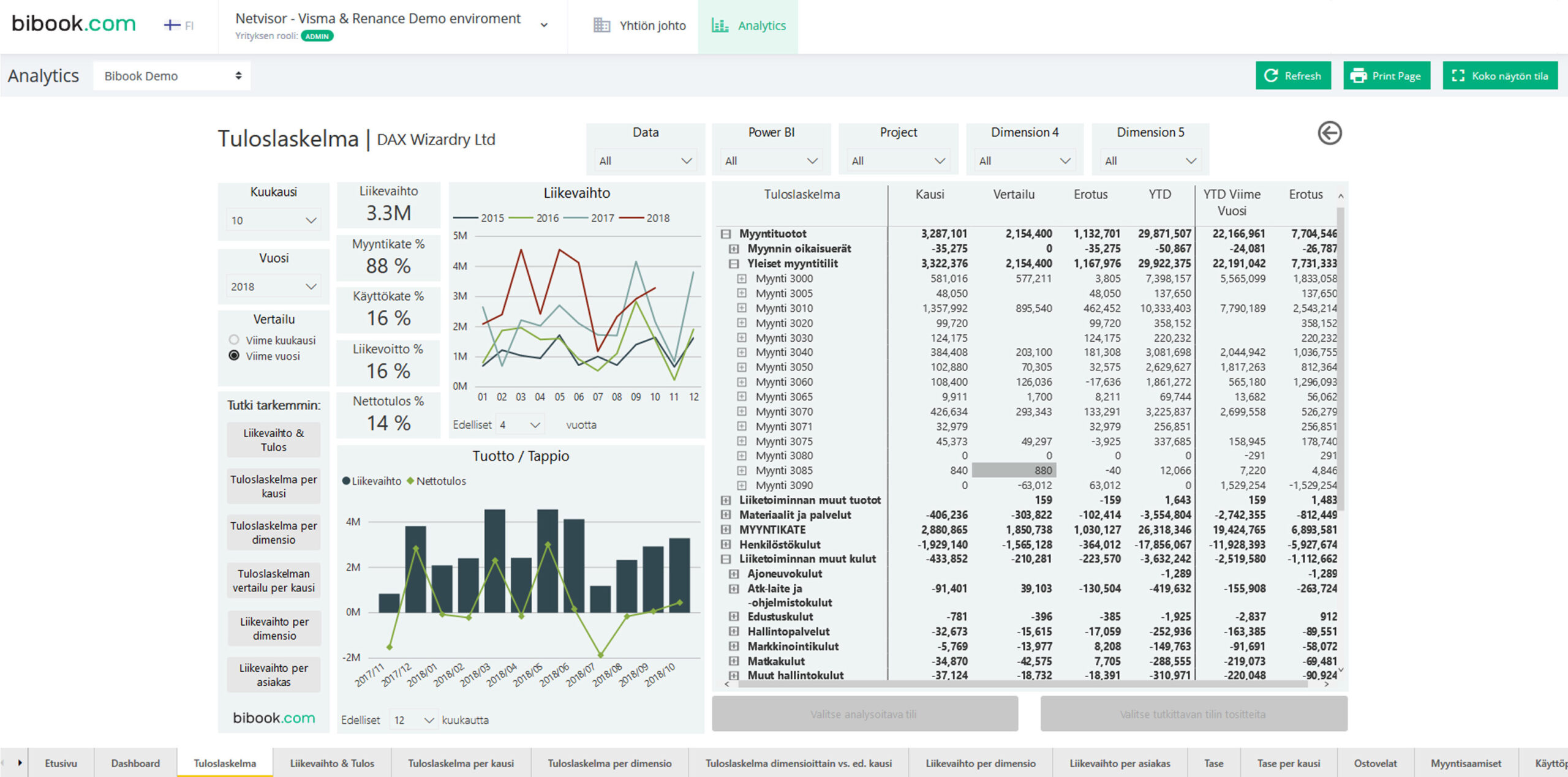Open the Project filter dropdown
The width and height of the screenshot is (1568, 777).
pos(897,161)
